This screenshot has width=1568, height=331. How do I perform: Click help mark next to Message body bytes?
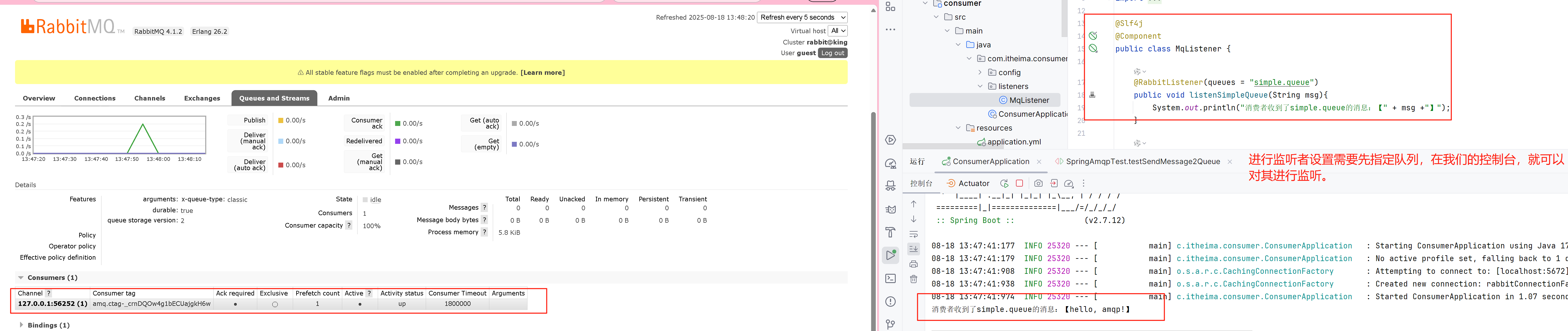pos(484,220)
